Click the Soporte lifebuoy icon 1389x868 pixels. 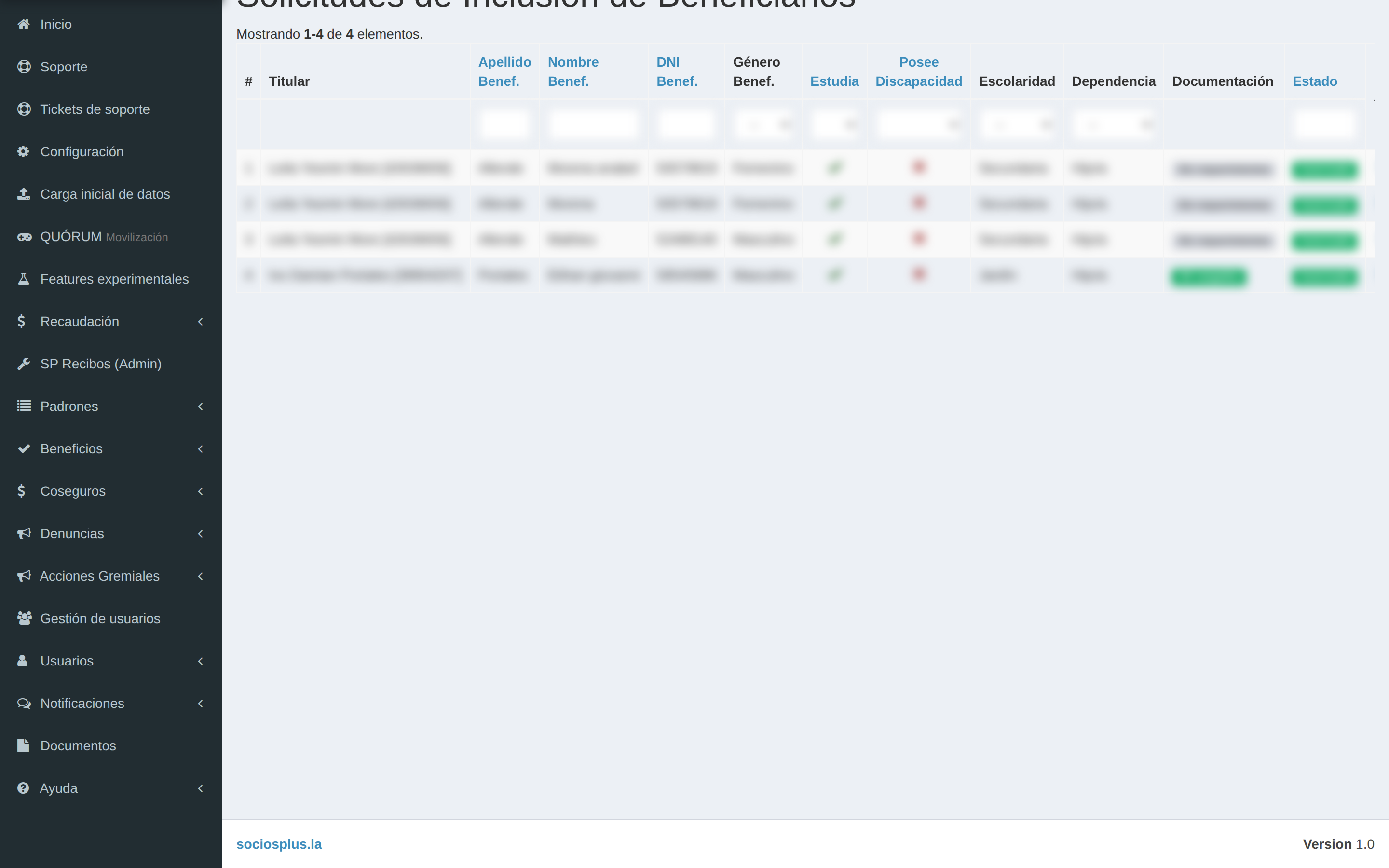24,67
